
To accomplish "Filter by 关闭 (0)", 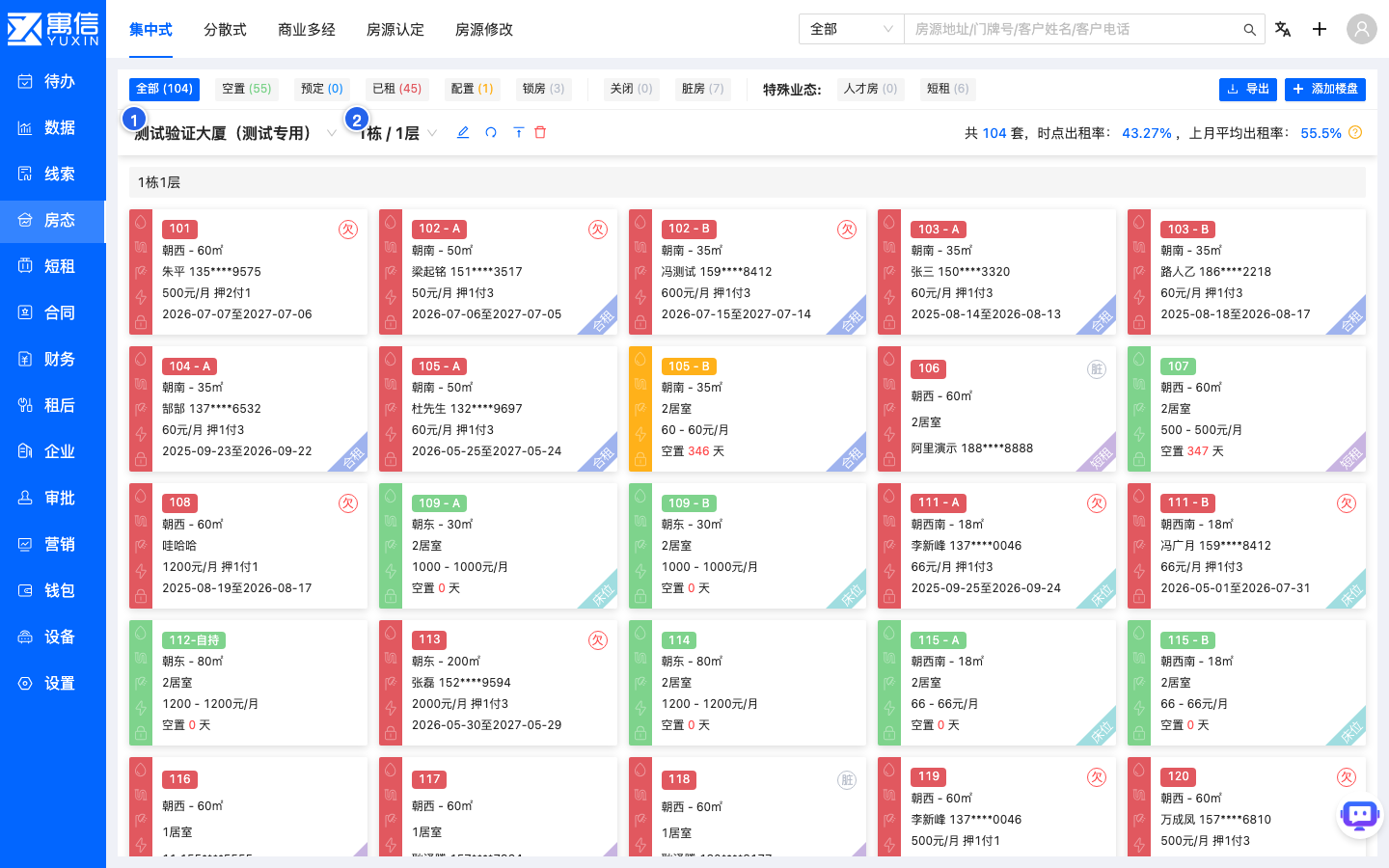I will pos(632,89).
